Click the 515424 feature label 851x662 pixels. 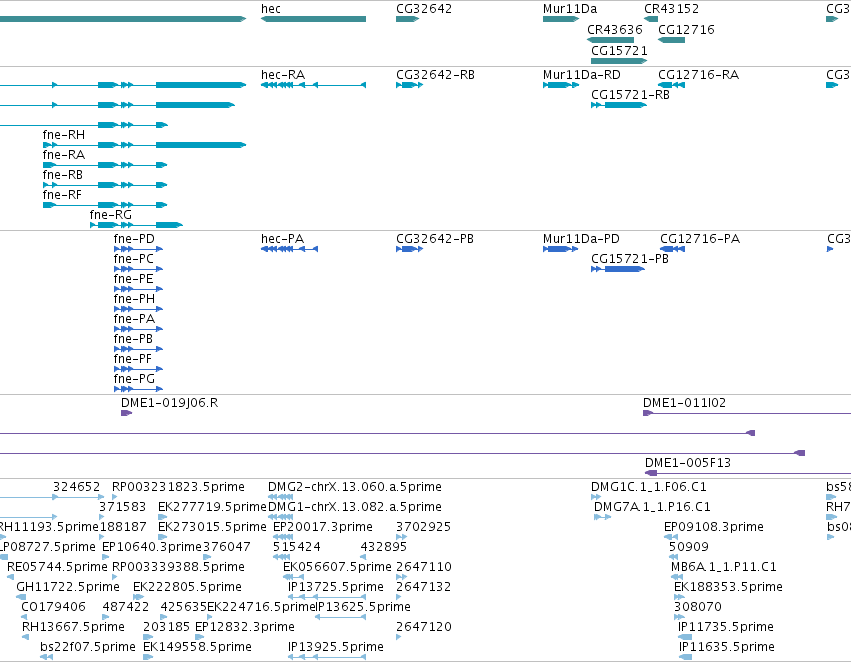point(296,548)
